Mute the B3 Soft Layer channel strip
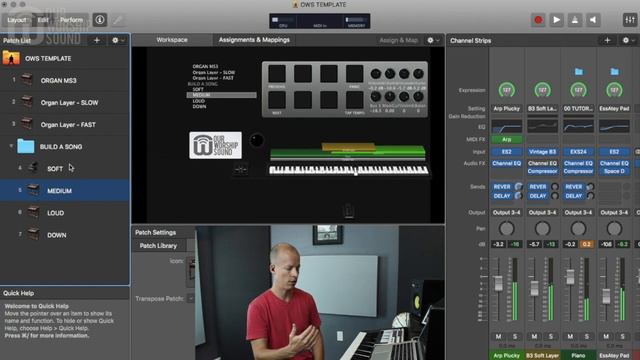This screenshot has height=360, width=640. [x=534, y=337]
